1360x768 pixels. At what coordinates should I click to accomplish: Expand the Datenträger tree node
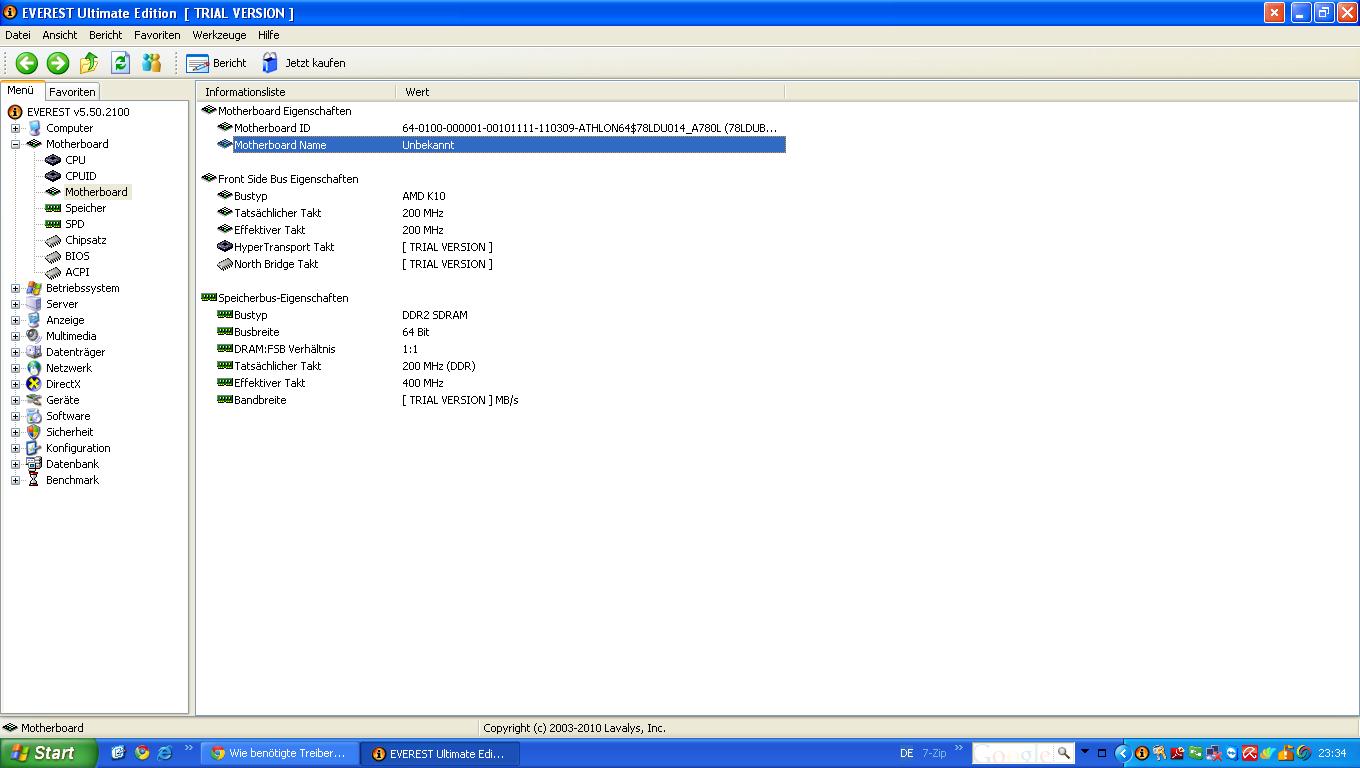15,352
